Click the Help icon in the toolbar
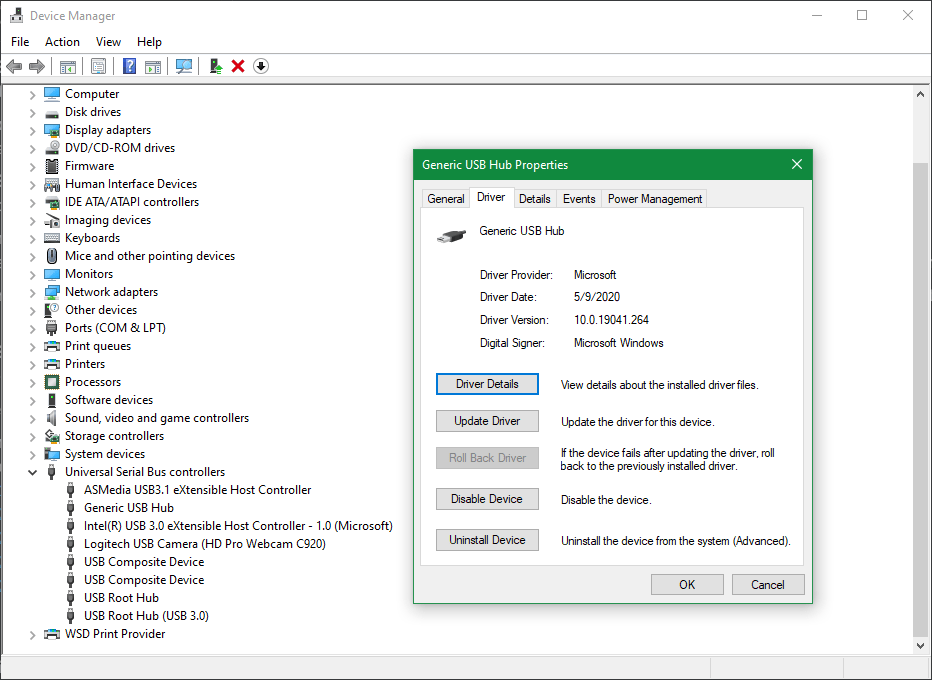932x680 pixels. (x=128, y=66)
